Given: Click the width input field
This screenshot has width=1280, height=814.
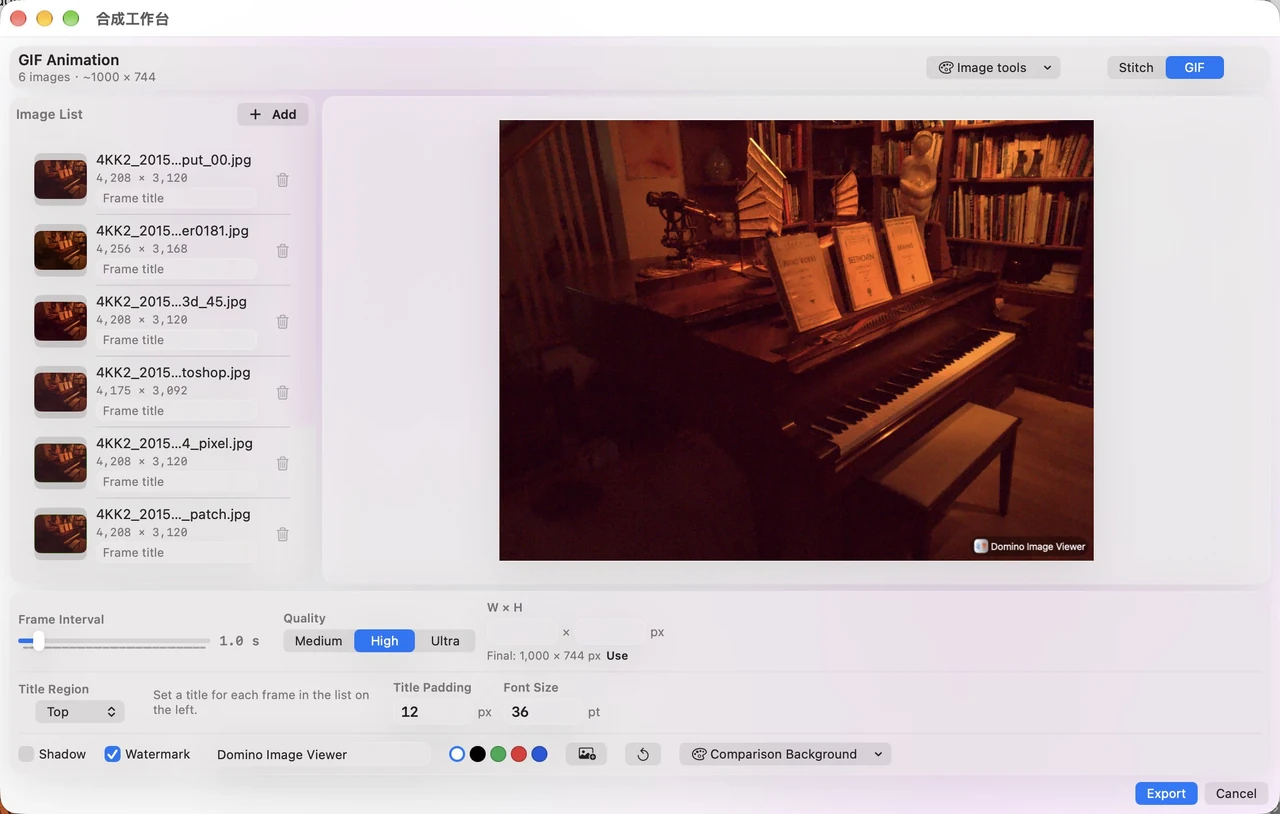Looking at the screenshot, I should tap(522, 632).
